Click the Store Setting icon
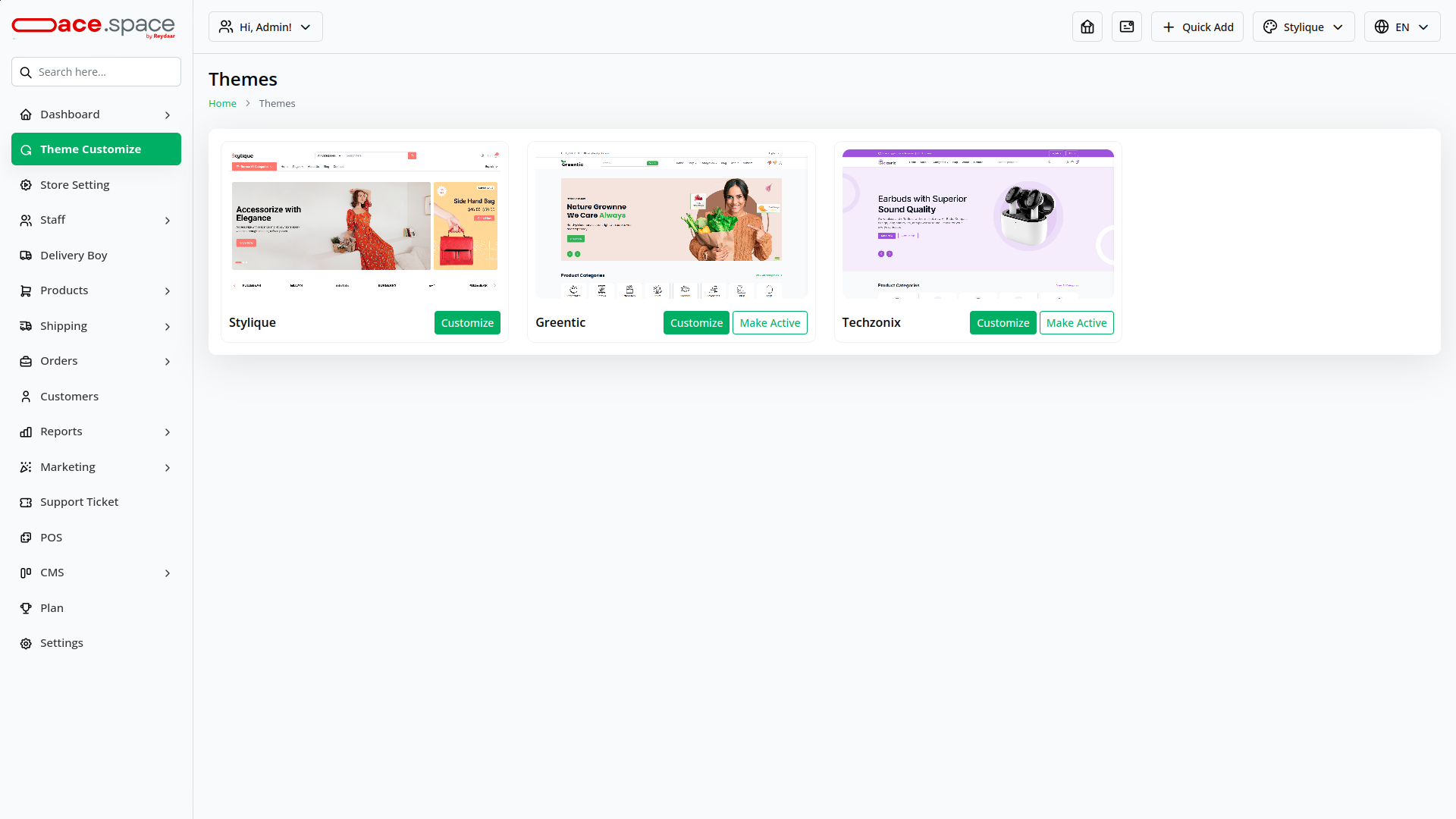 [x=26, y=185]
